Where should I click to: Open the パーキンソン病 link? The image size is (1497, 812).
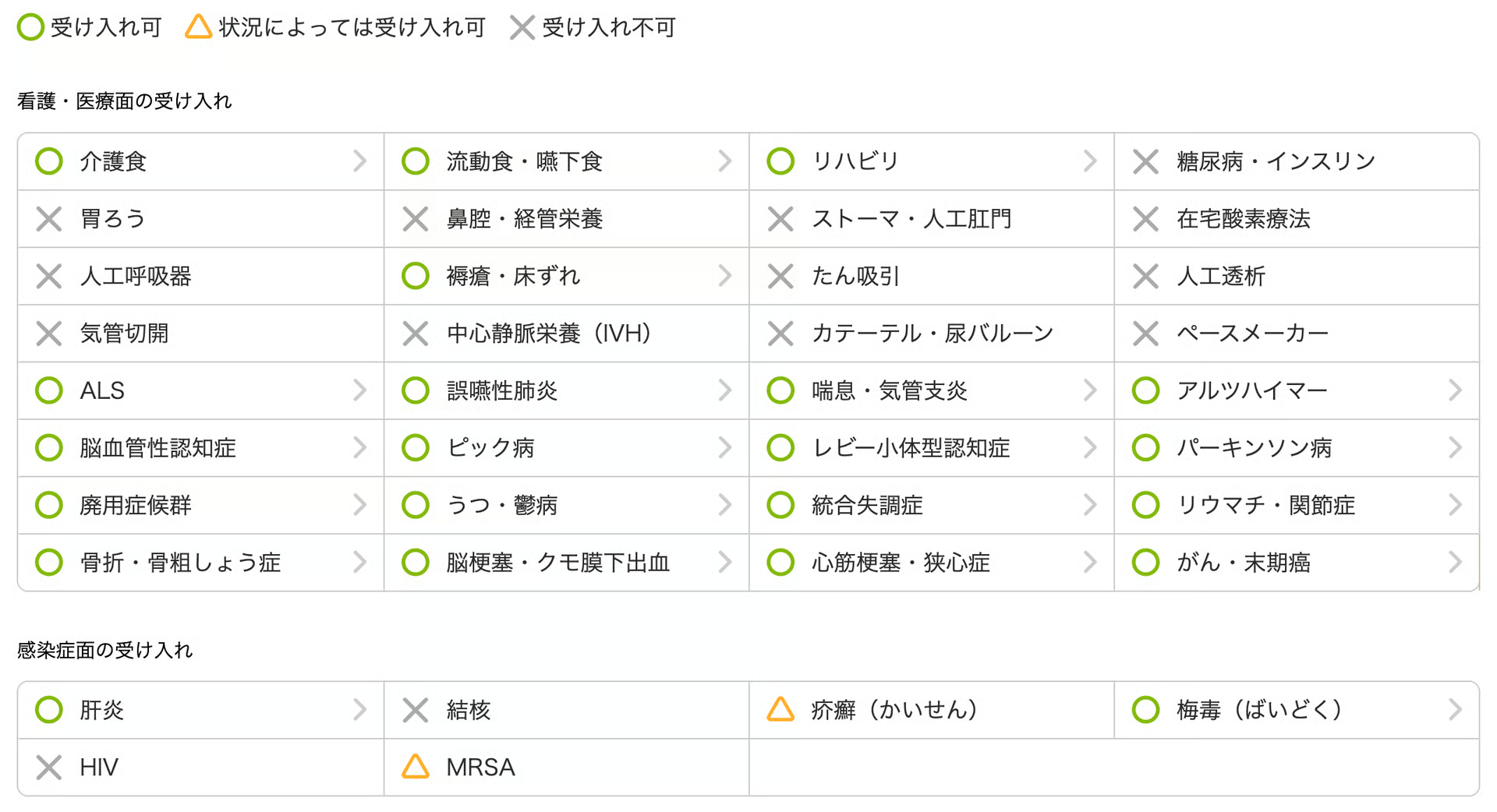pyautogui.click(x=1297, y=448)
